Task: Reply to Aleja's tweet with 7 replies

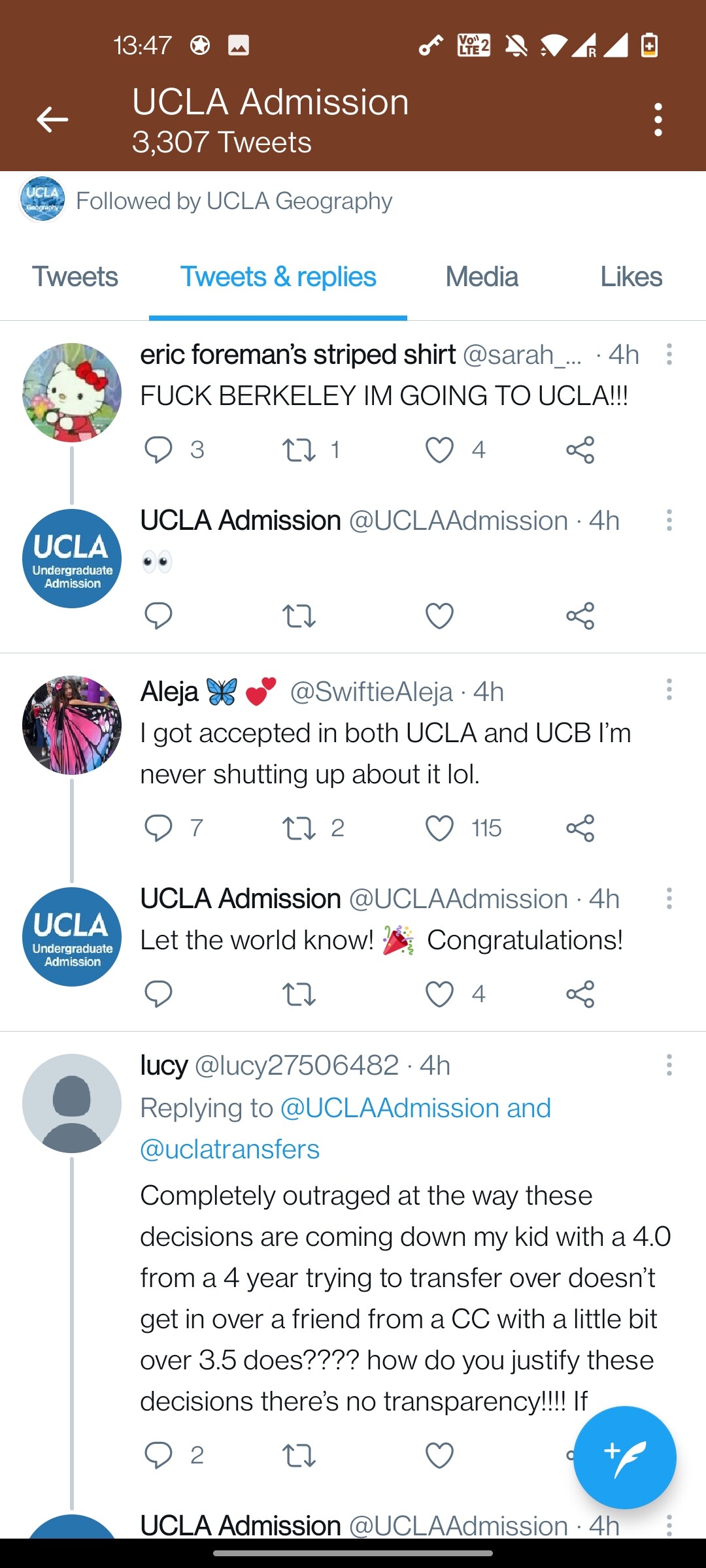Action: click(x=158, y=828)
